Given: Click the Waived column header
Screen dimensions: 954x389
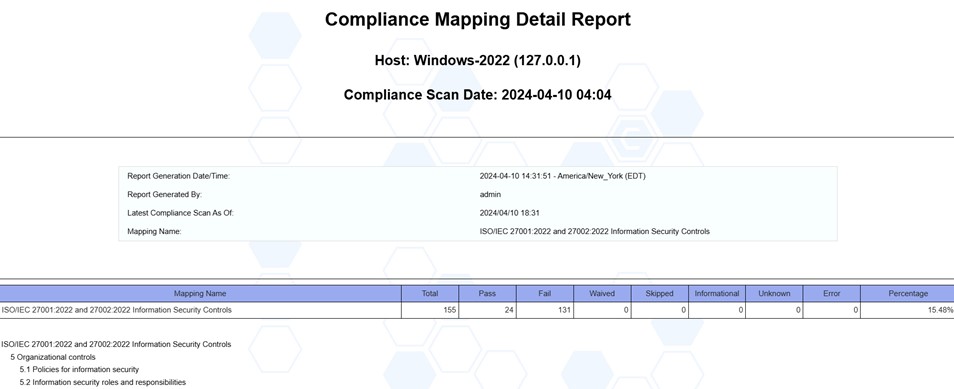Looking at the screenshot, I should tap(602, 293).
